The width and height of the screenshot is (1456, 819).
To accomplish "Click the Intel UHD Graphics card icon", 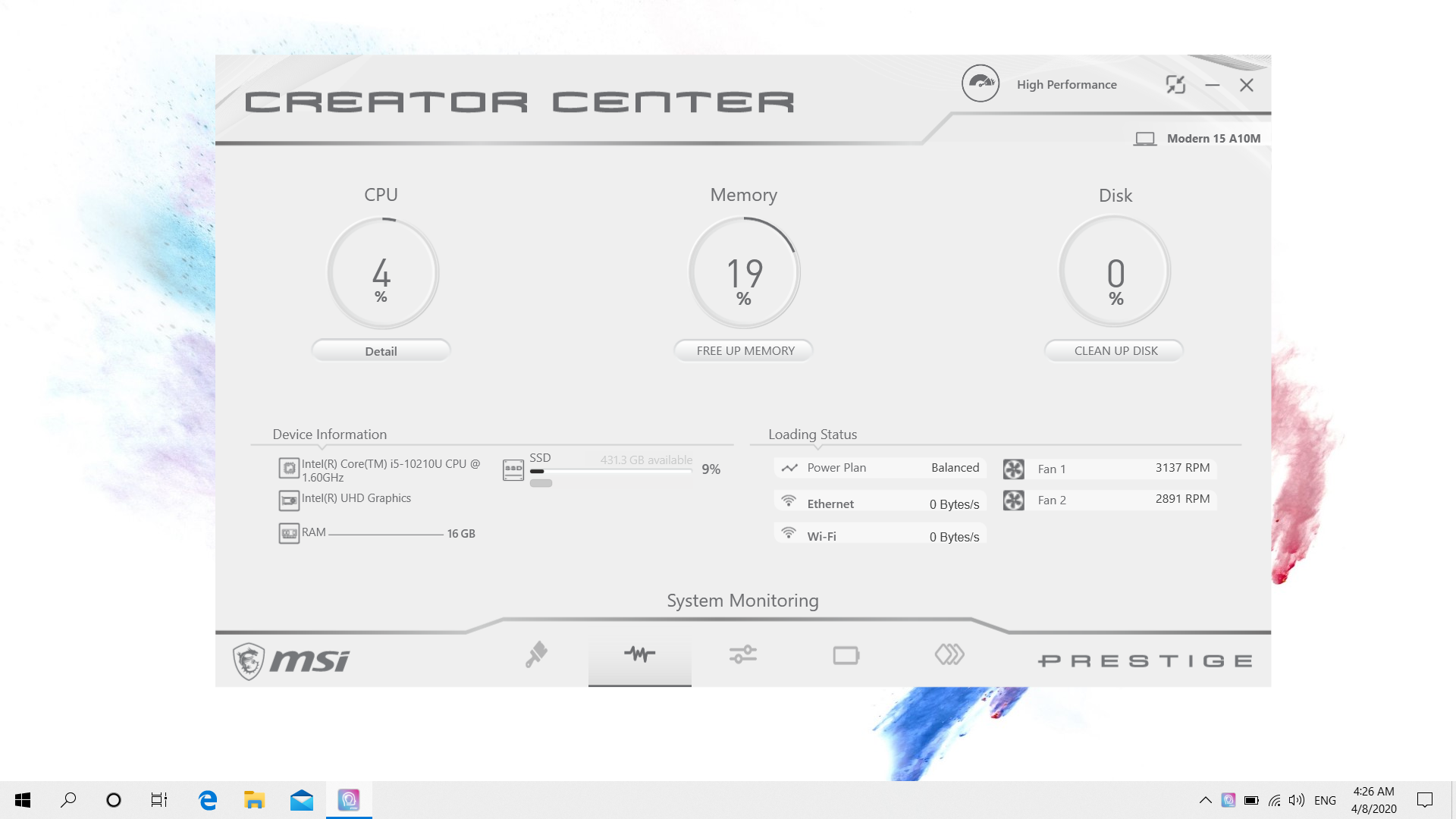I will 289,500.
